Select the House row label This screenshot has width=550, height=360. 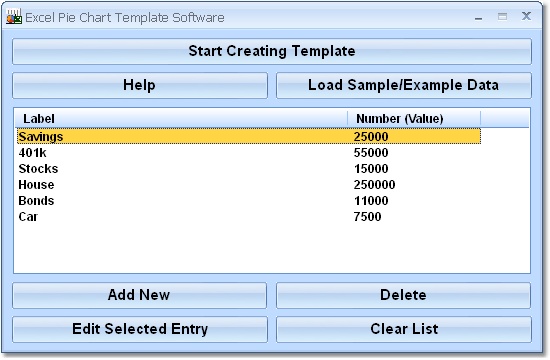click(x=36, y=185)
